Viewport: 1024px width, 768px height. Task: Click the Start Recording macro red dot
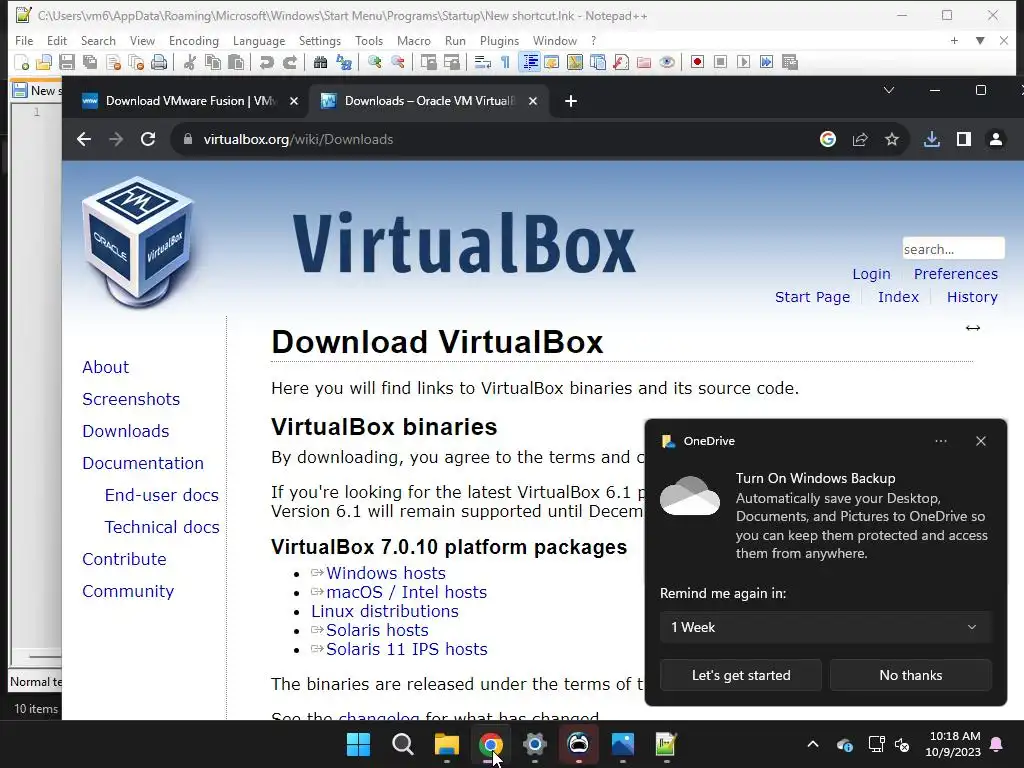[697, 62]
